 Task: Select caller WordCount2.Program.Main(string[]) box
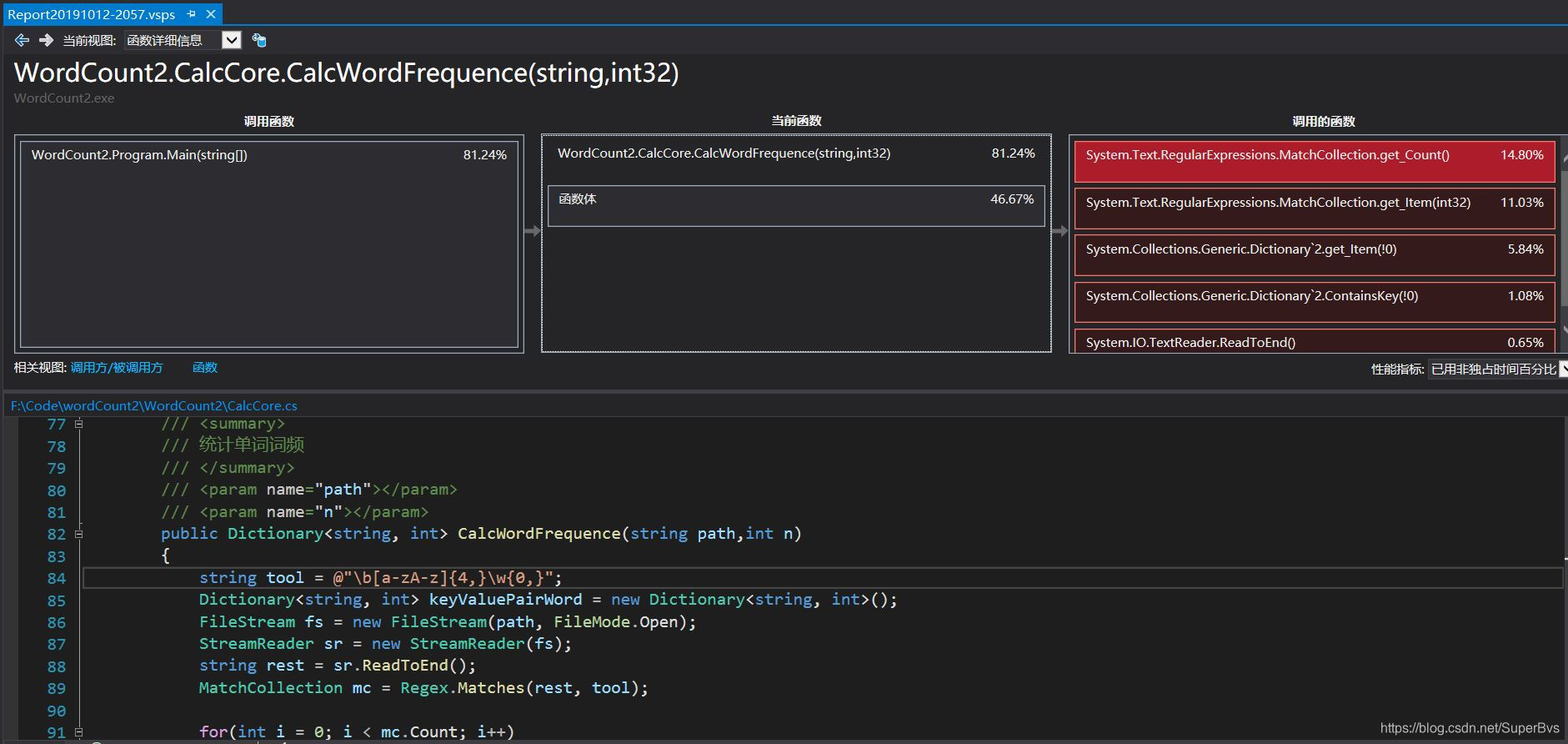(x=269, y=244)
